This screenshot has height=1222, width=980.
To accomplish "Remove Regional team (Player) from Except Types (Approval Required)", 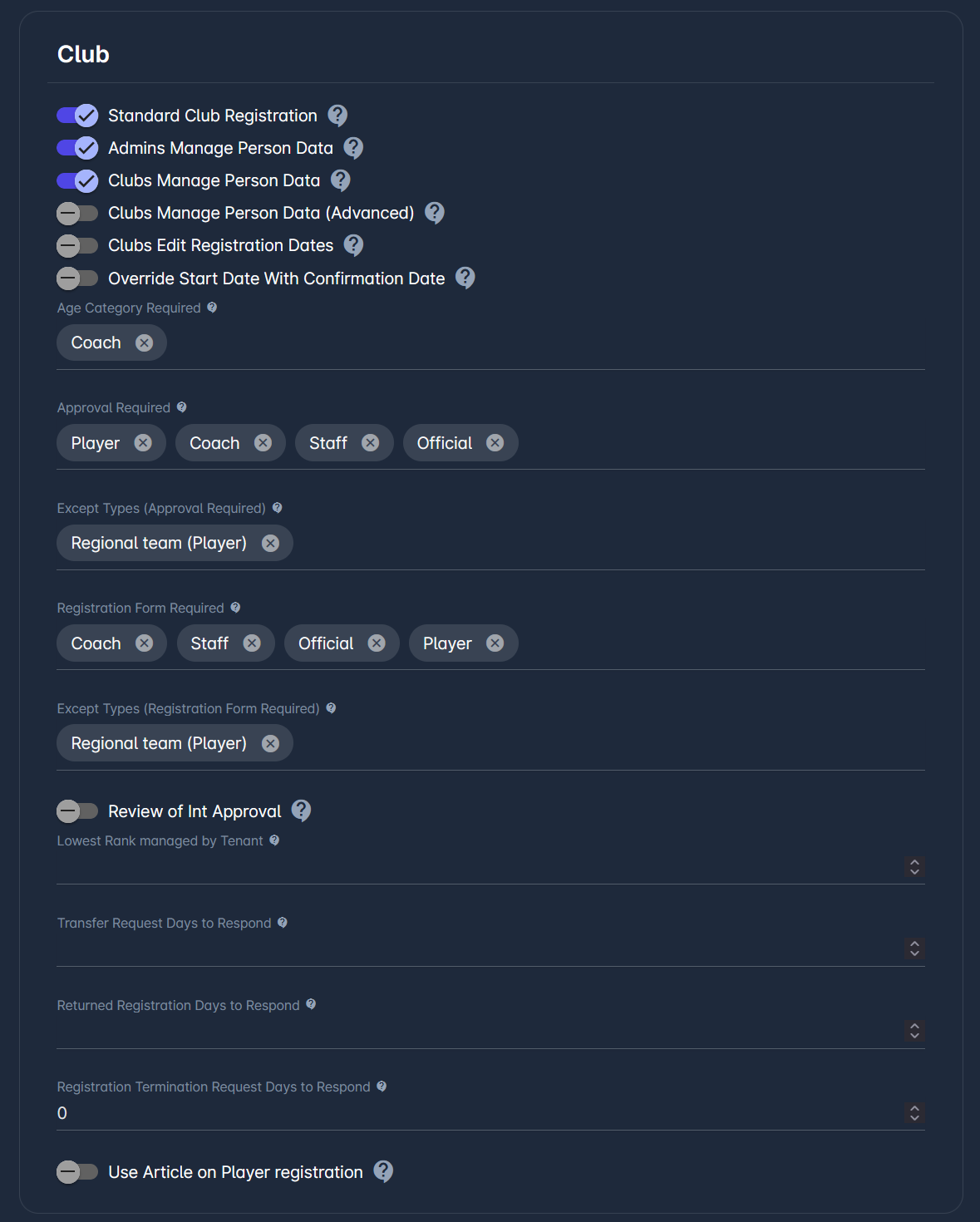I will coord(270,543).
